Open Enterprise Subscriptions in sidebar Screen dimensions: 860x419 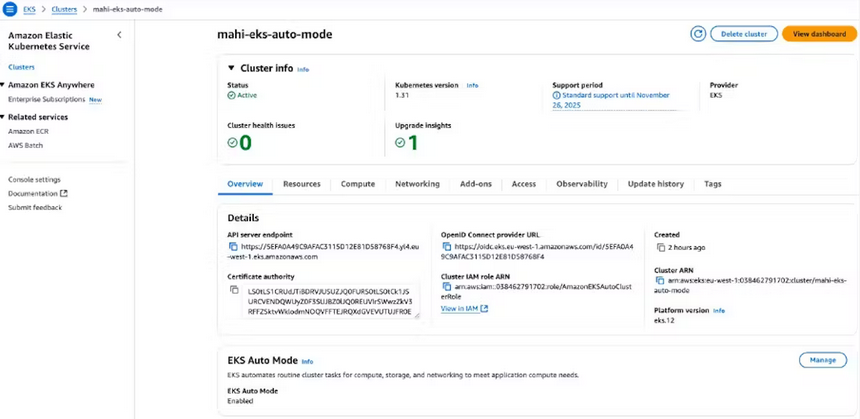46,99
